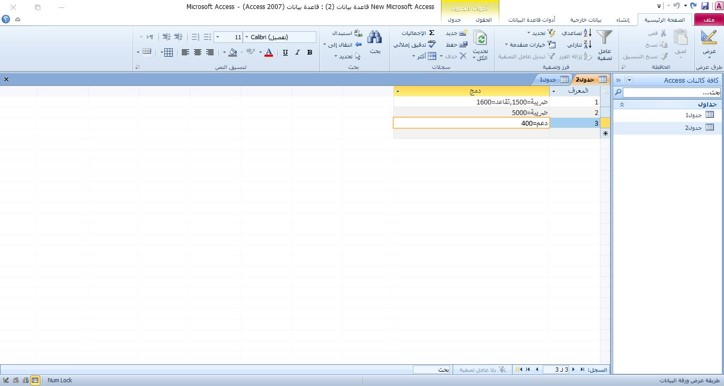Open navigation pane كافة كائنات Access dropdown
The image size is (724, 386).
pyautogui.click(x=629, y=80)
